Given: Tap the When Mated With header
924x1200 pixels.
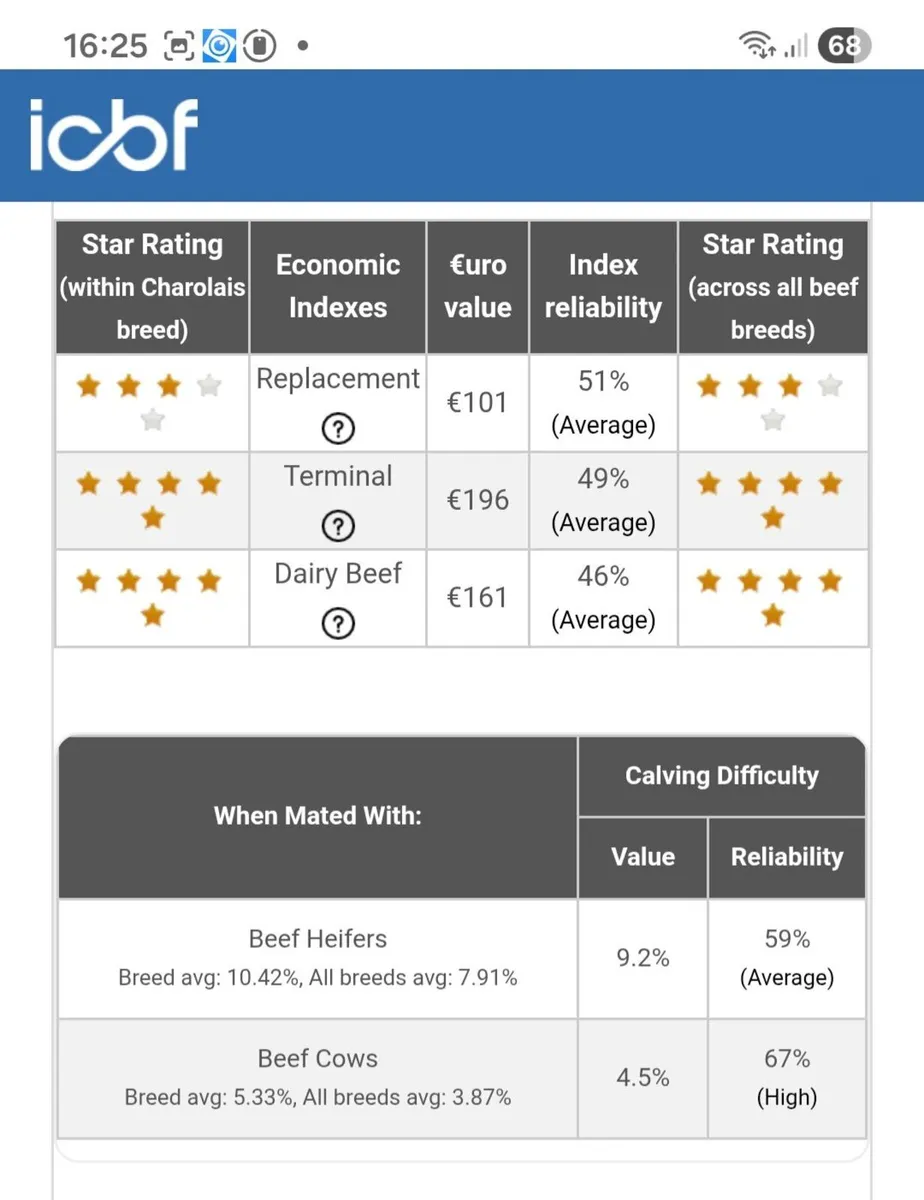Looking at the screenshot, I should [318, 816].
